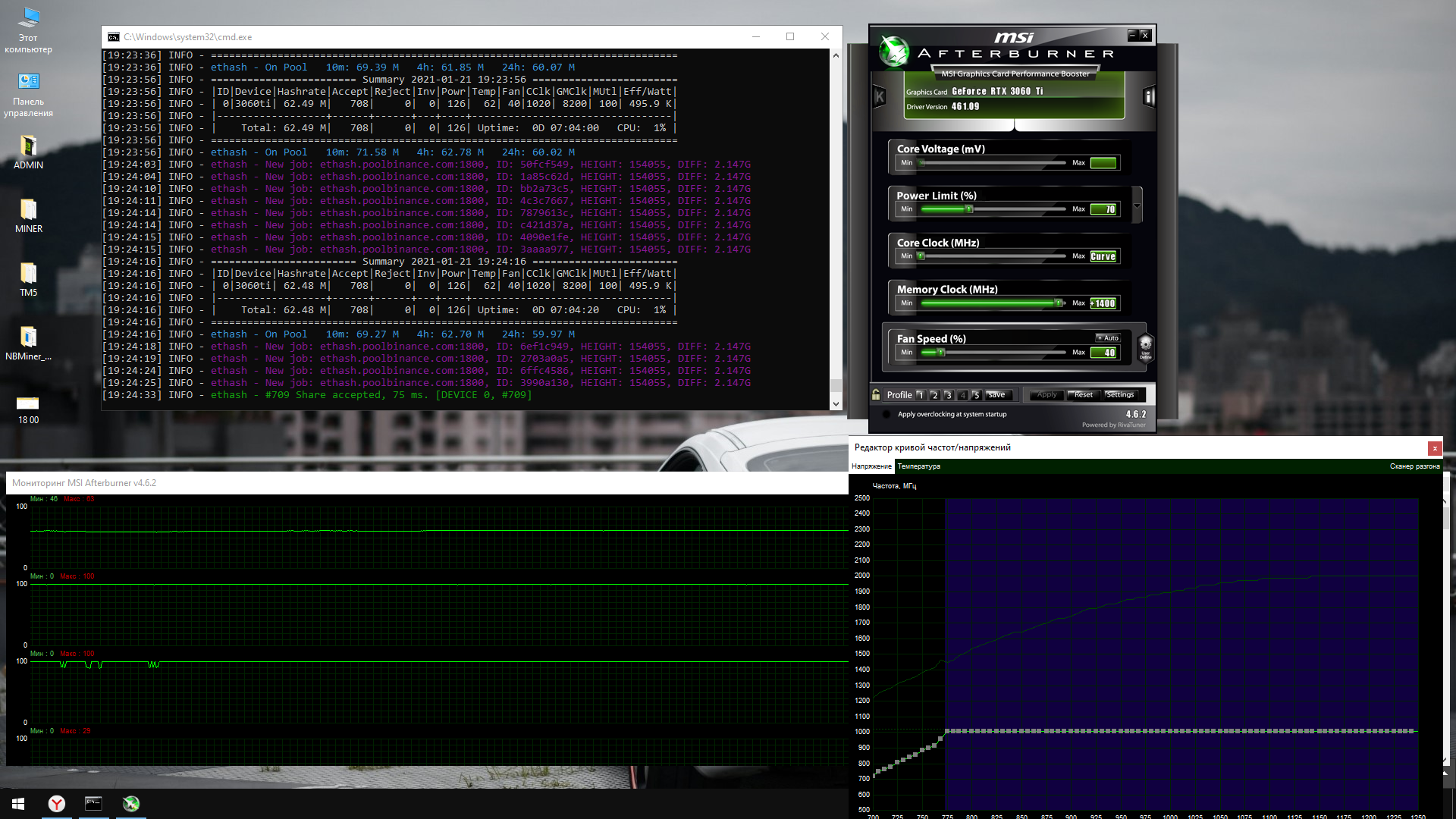
Task: Click the Power Limit slider handle
Action: (x=968, y=209)
